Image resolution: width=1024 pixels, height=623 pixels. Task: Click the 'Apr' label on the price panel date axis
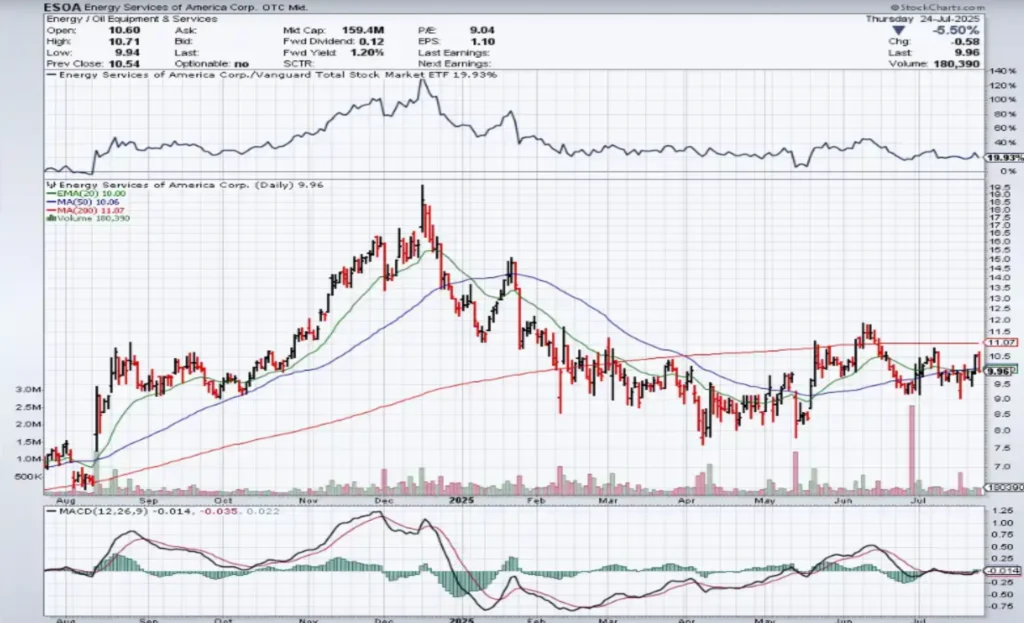(x=686, y=501)
